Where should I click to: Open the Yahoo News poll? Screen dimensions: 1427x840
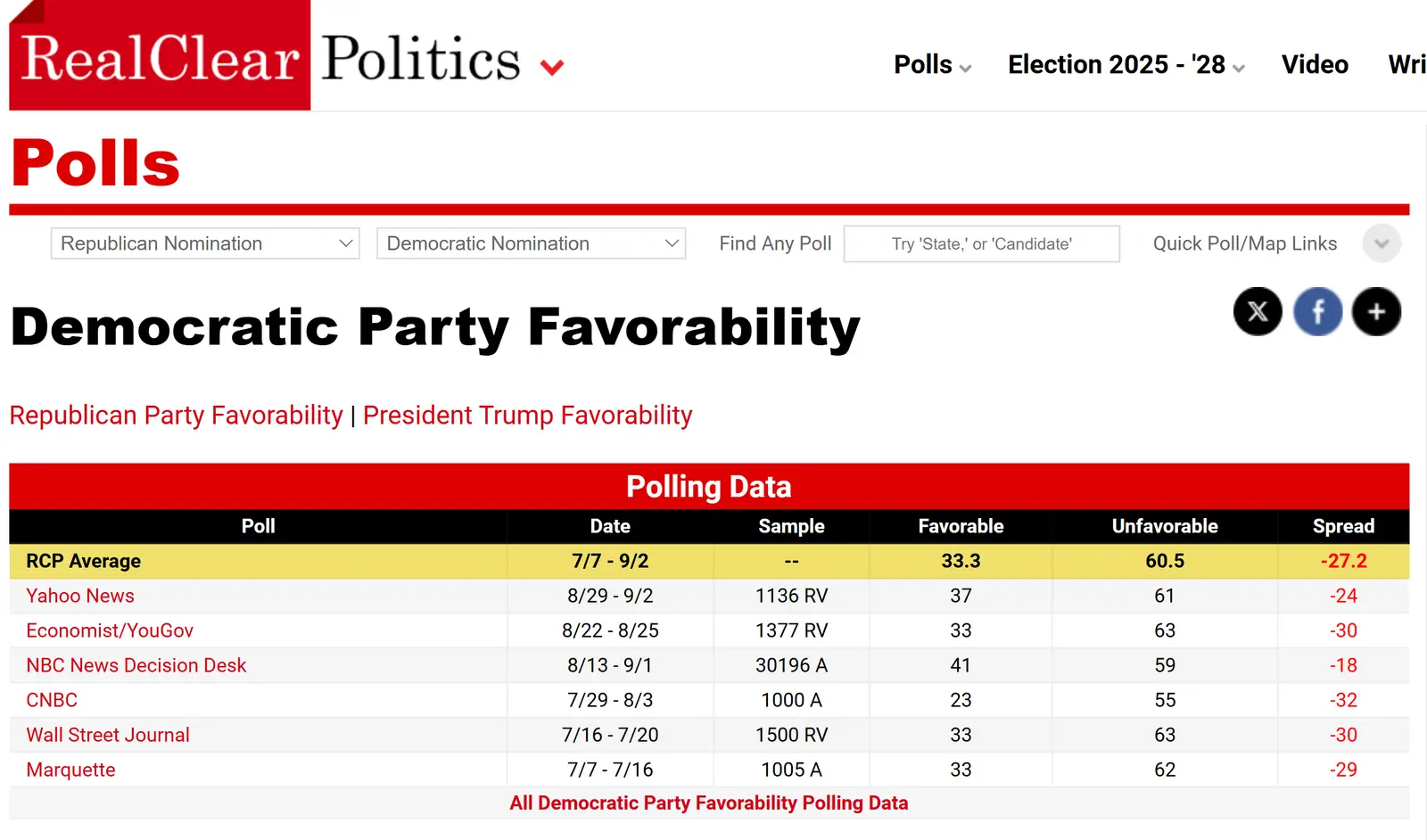click(x=80, y=596)
